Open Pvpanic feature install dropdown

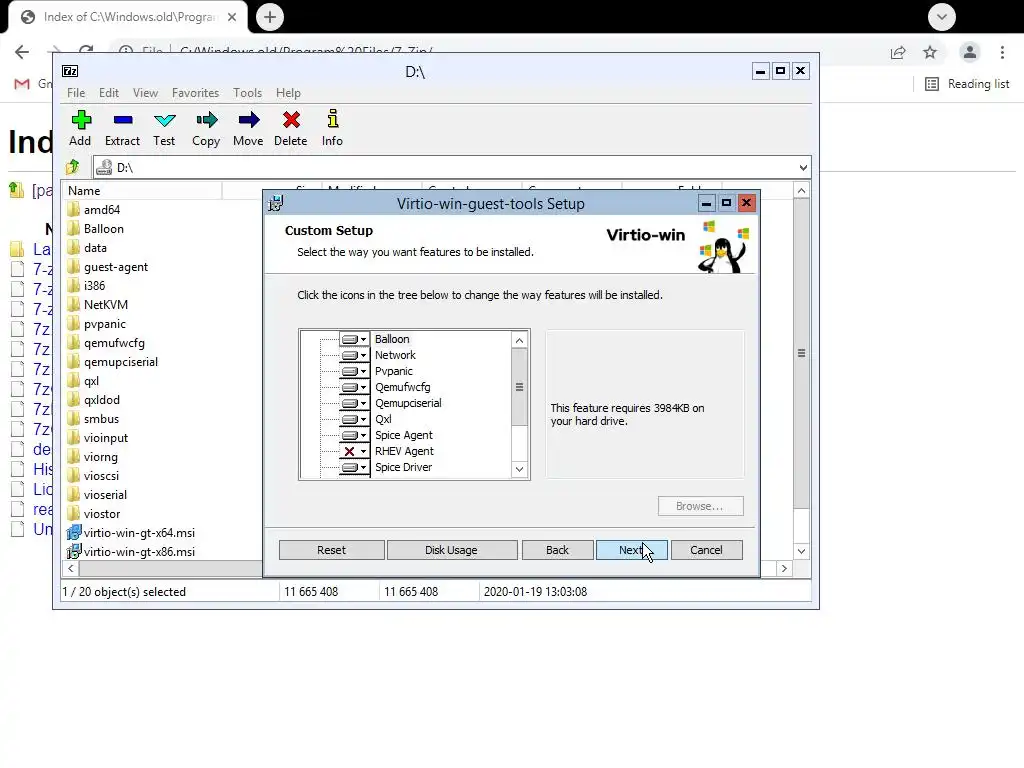(354, 372)
